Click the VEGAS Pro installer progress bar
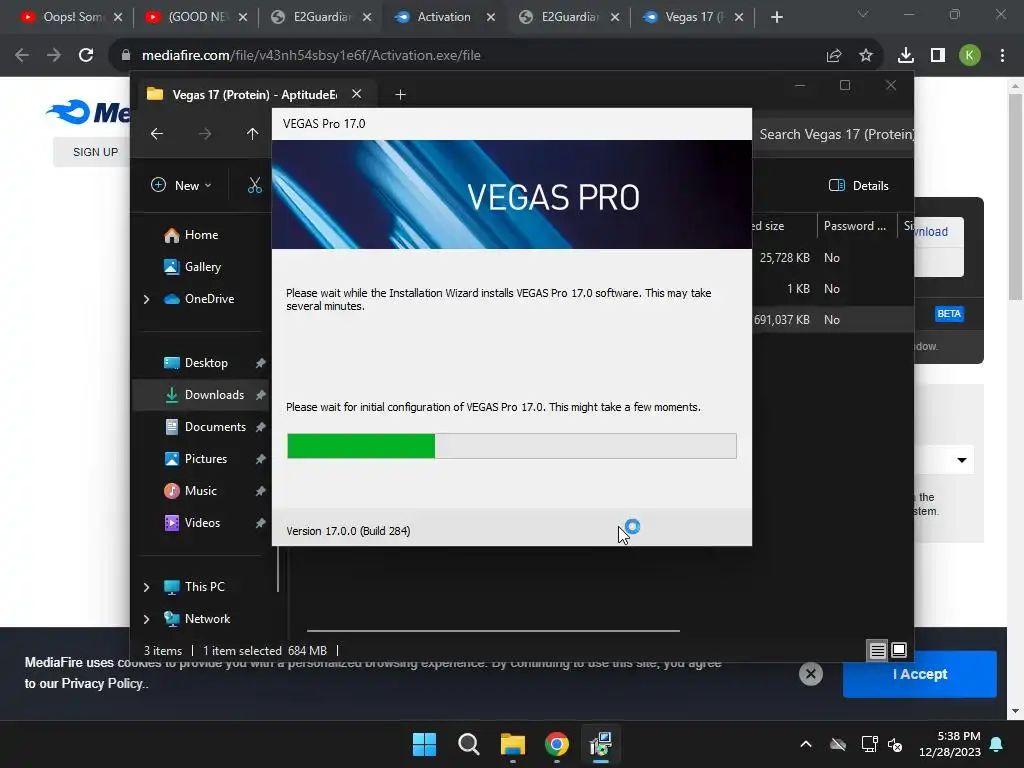 (511, 446)
